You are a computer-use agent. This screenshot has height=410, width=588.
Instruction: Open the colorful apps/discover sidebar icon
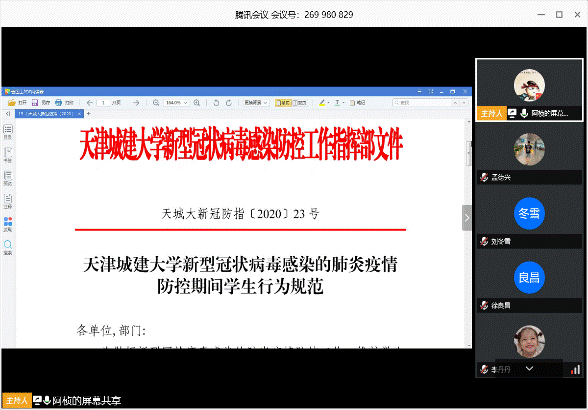point(8,224)
